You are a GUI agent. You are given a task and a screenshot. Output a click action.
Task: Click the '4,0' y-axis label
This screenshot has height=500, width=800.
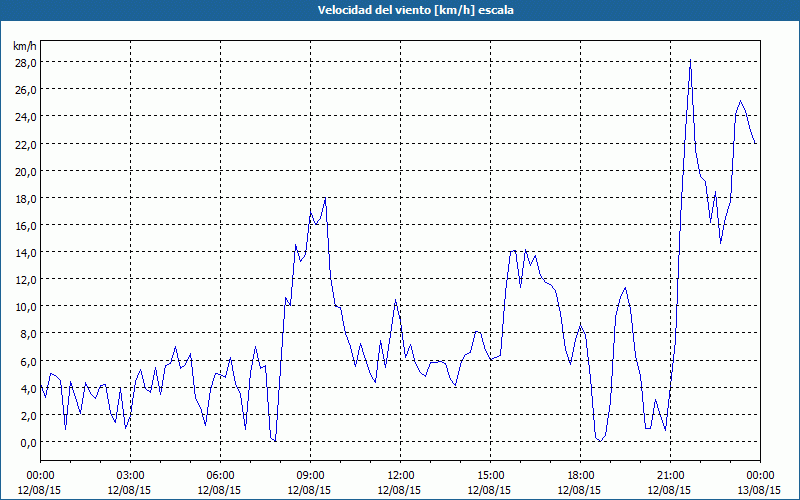[28, 388]
